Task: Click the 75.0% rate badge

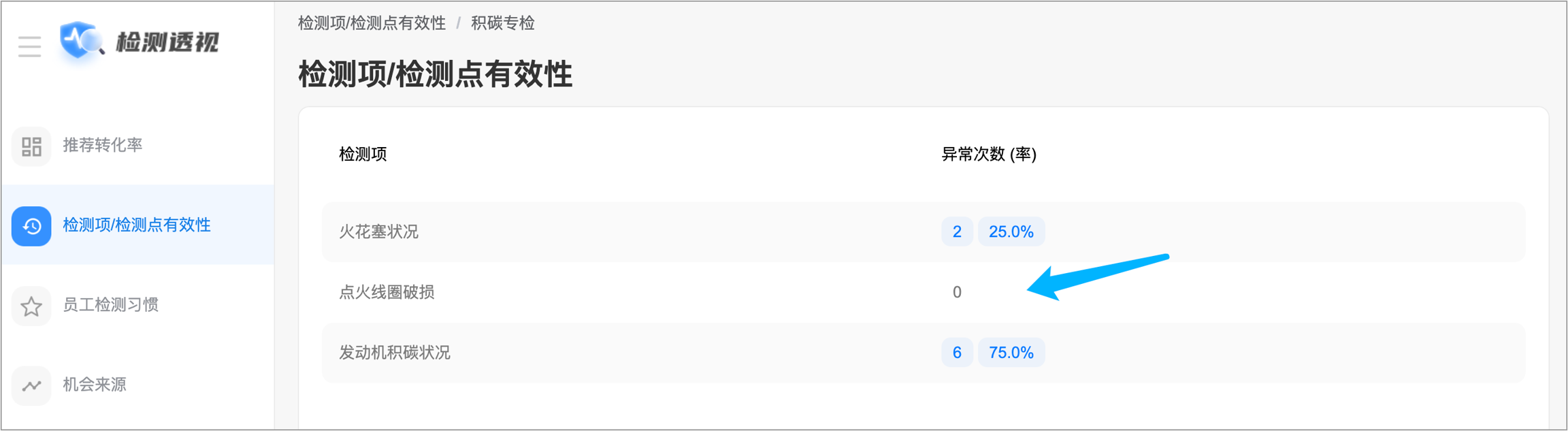Action: pyautogui.click(x=1011, y=352)
